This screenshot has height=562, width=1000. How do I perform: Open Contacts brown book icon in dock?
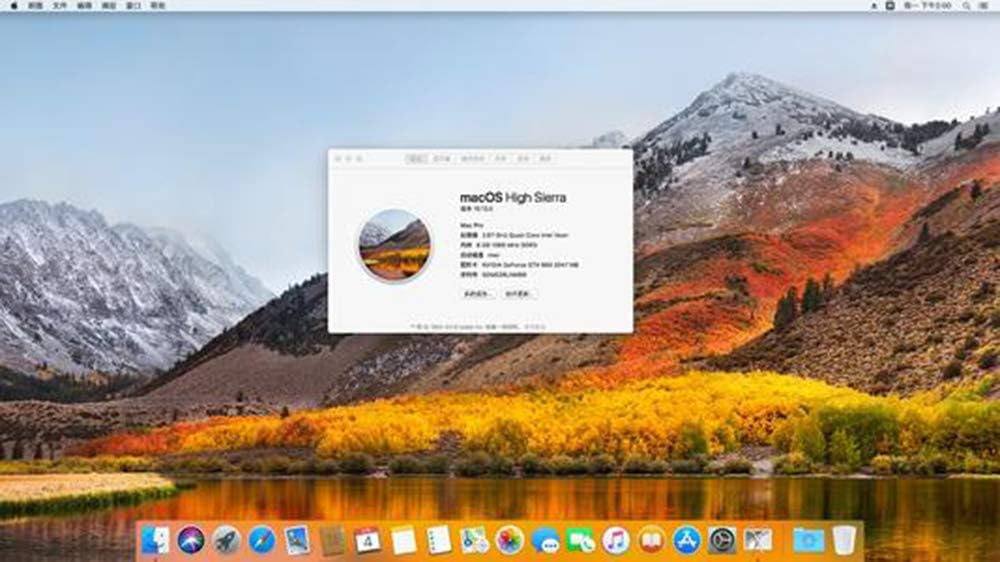[332, 540]
